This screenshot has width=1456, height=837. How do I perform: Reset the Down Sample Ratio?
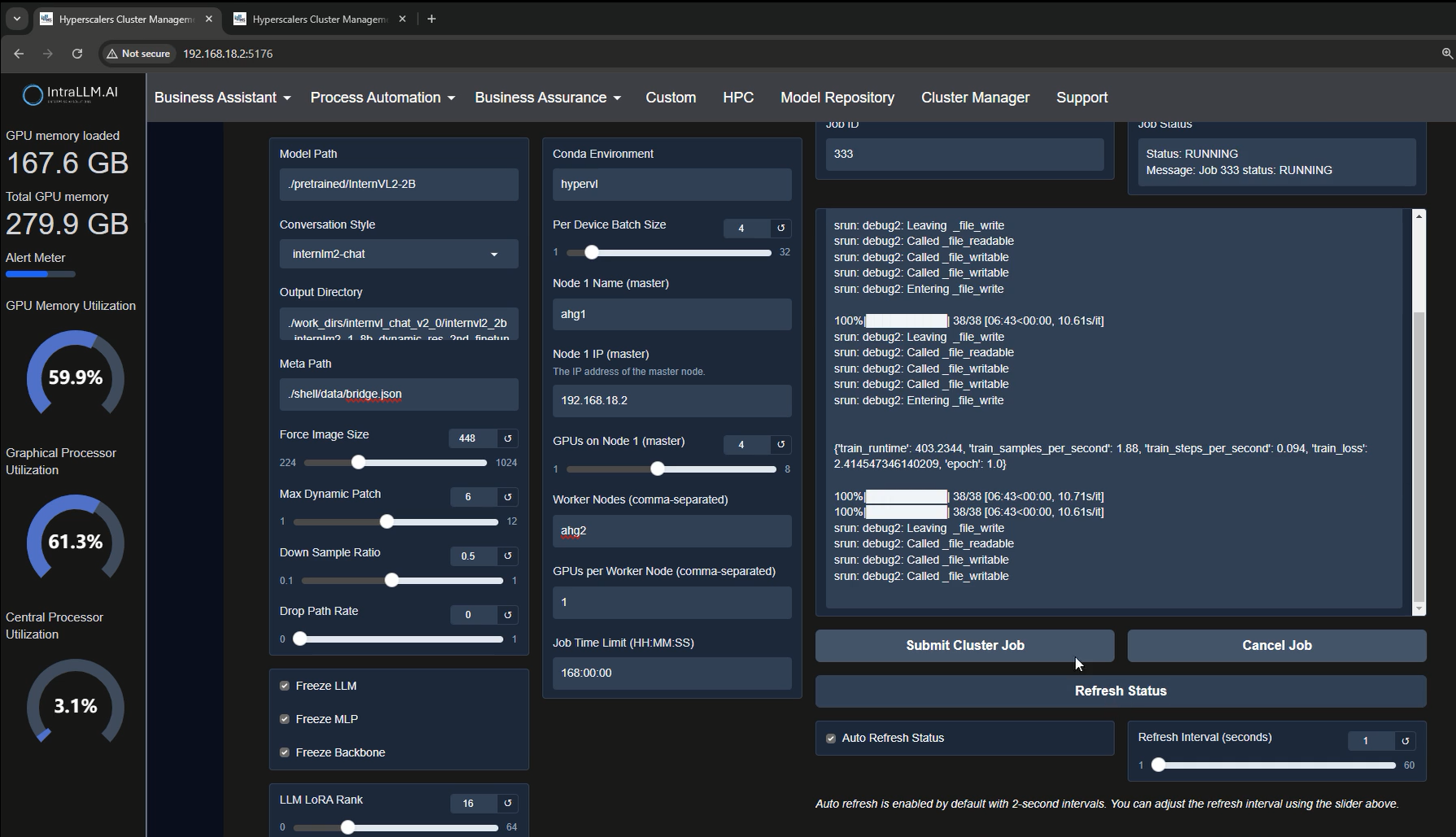(506, 556)
